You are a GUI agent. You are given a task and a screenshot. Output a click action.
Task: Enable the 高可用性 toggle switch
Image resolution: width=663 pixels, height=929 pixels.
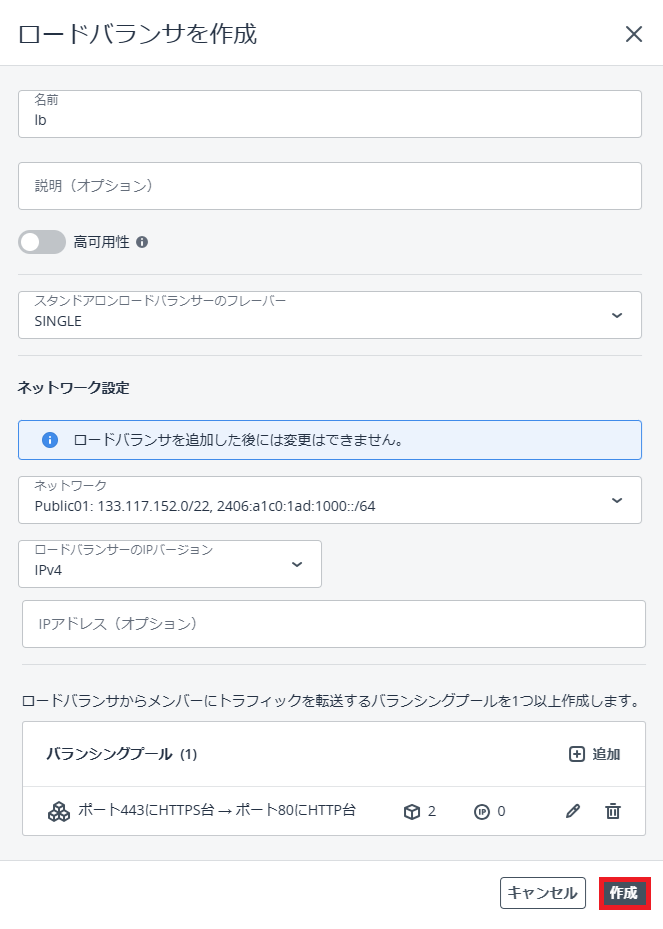pyautogui.click(x=42, y=242)
